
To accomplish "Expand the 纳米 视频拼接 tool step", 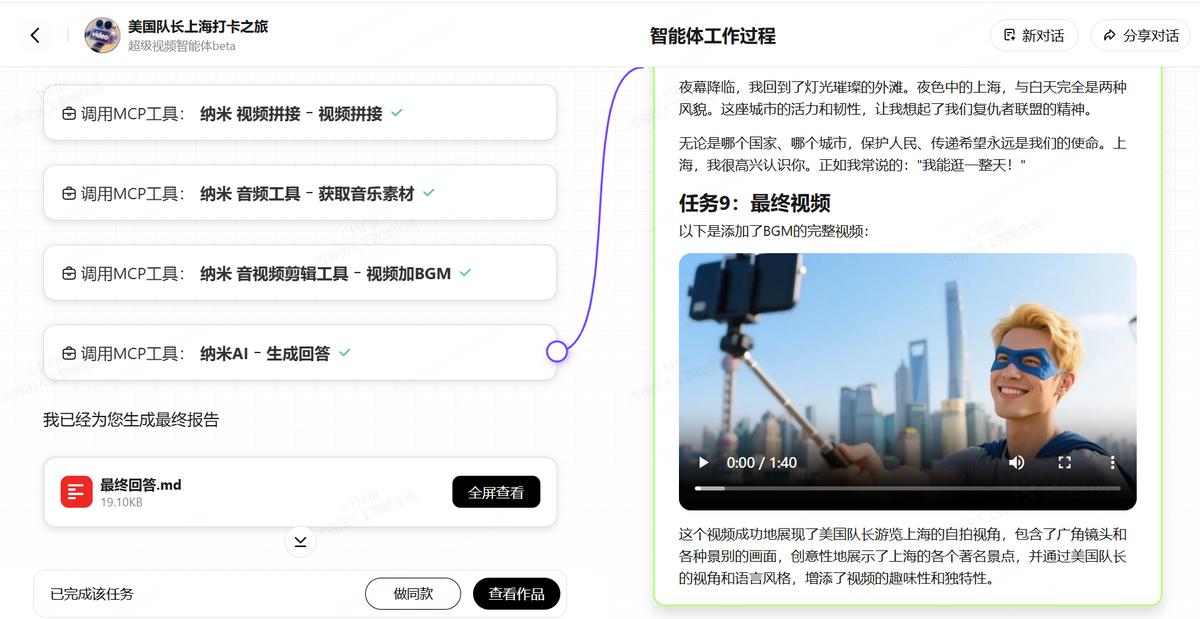I will point(300,113).
